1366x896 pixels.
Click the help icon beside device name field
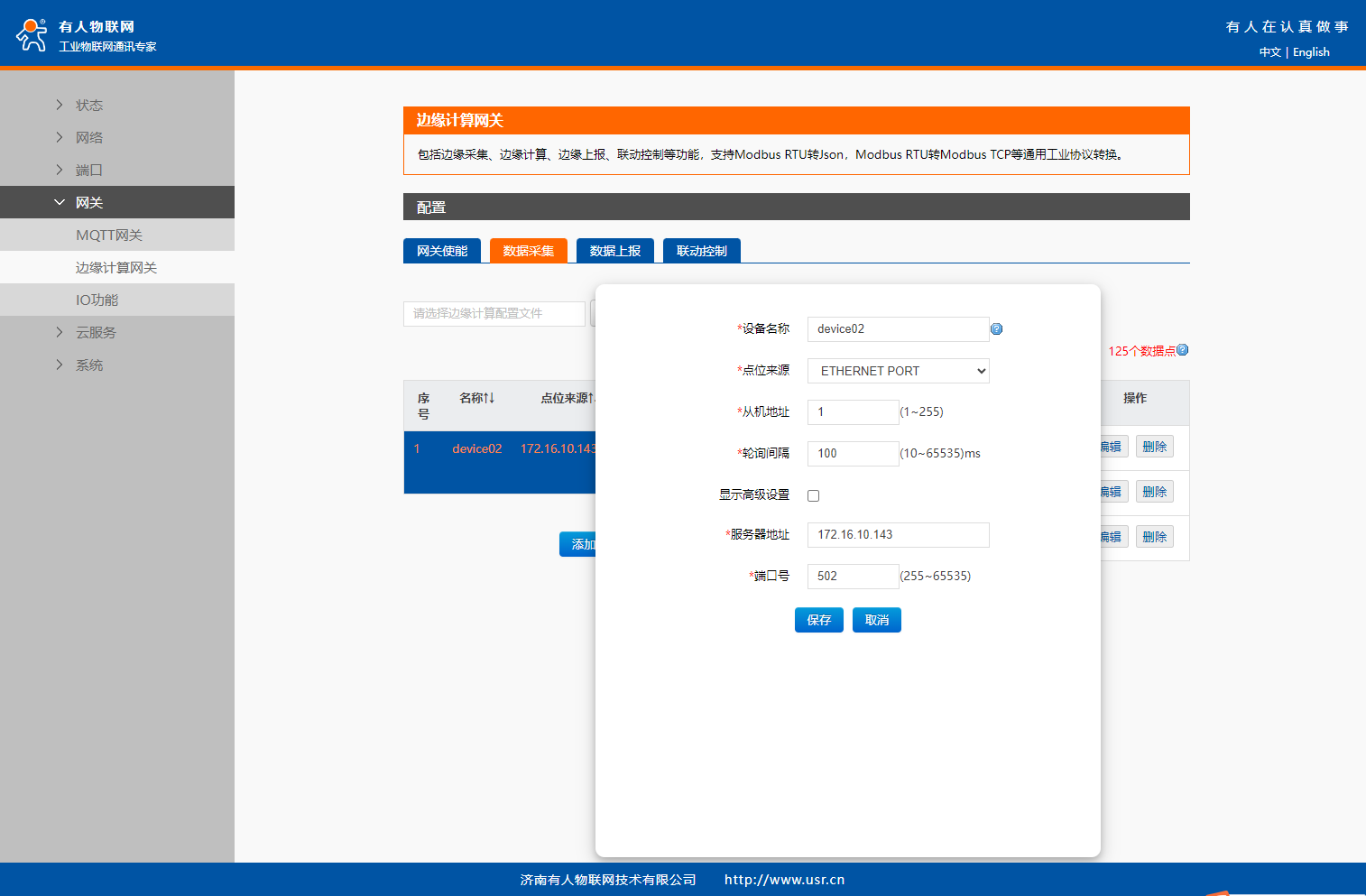[996, 329]
